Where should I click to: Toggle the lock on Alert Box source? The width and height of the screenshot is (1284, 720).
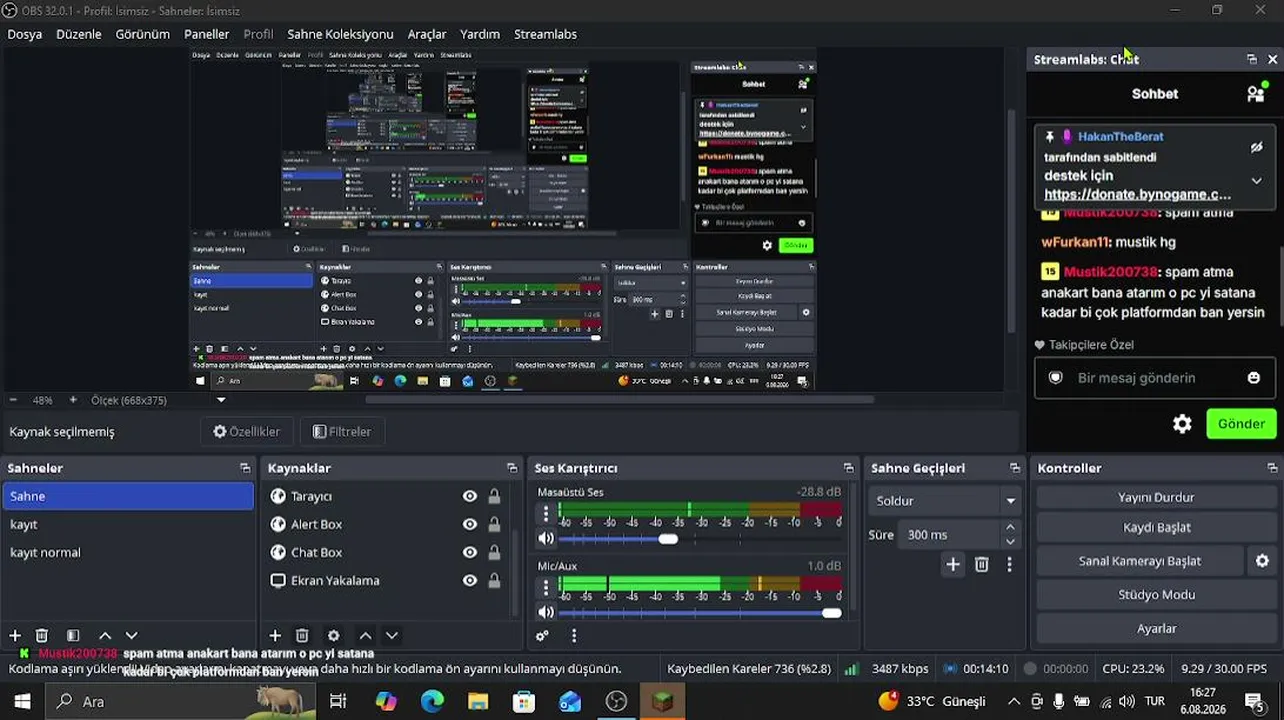(494, 524)
